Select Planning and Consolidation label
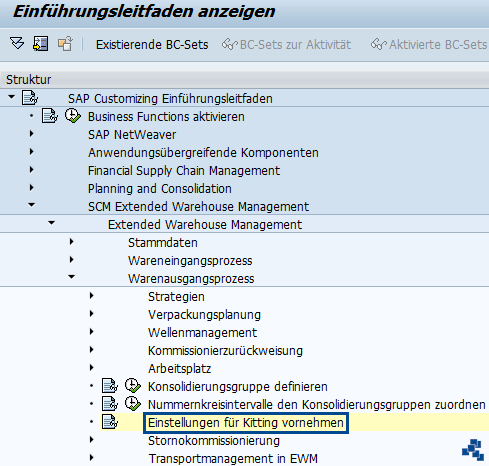Viewport: 489px width, 466px height. (x=160, y=189)
